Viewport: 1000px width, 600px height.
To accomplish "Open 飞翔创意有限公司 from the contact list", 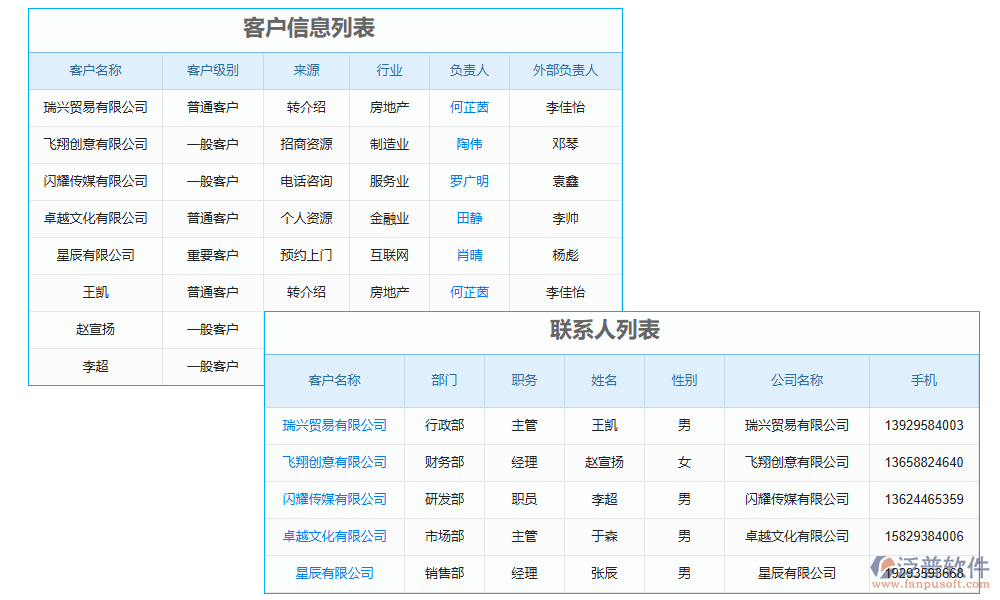I will coord(335,462).
